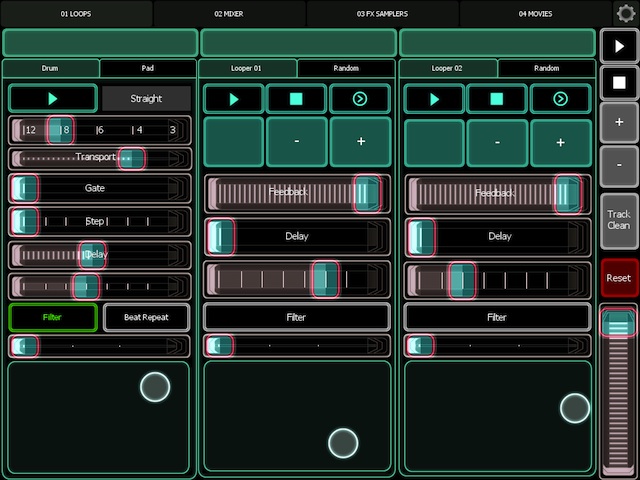Stop Looper 02 with its square icon
The height and width of the screenshot is (480, 640).
pos(497,99)
